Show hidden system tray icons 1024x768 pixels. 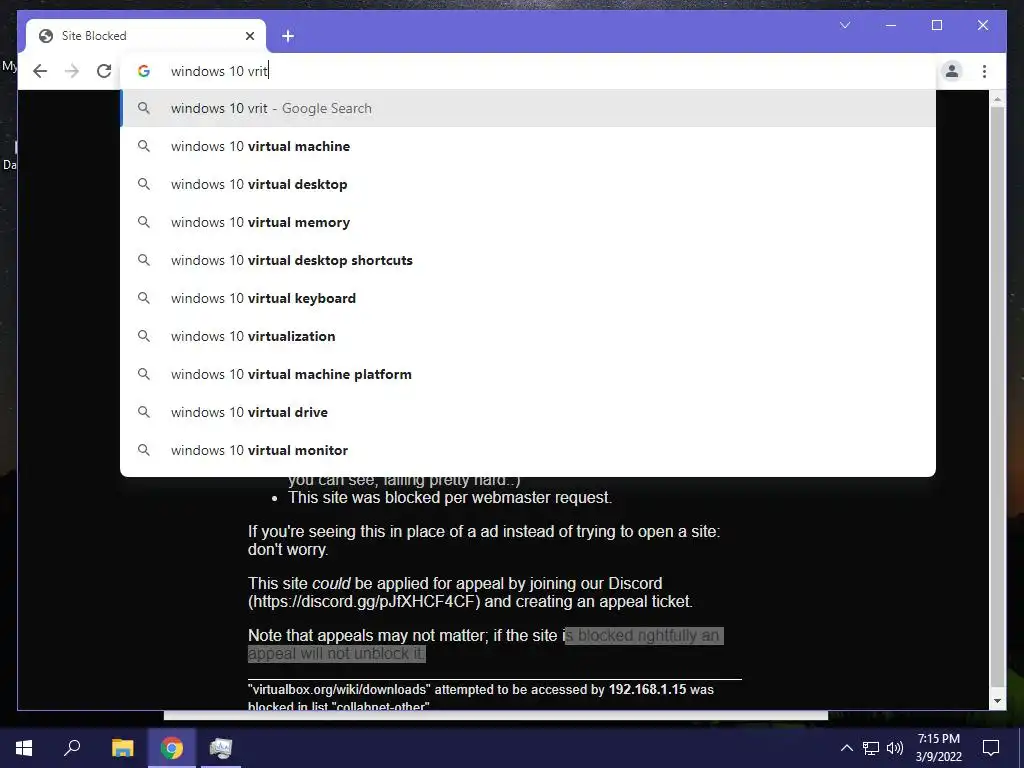coord(846,748)
